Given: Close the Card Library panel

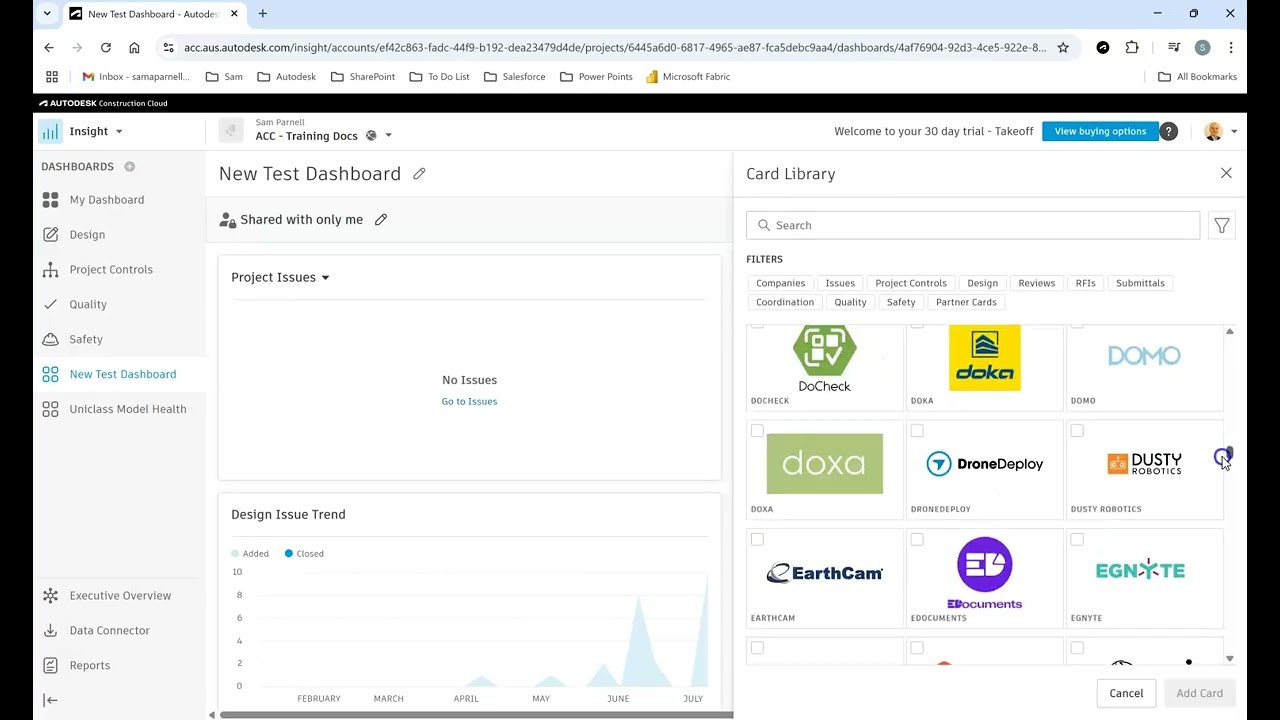Looking at the screenshot, I should click(1226, 173).
